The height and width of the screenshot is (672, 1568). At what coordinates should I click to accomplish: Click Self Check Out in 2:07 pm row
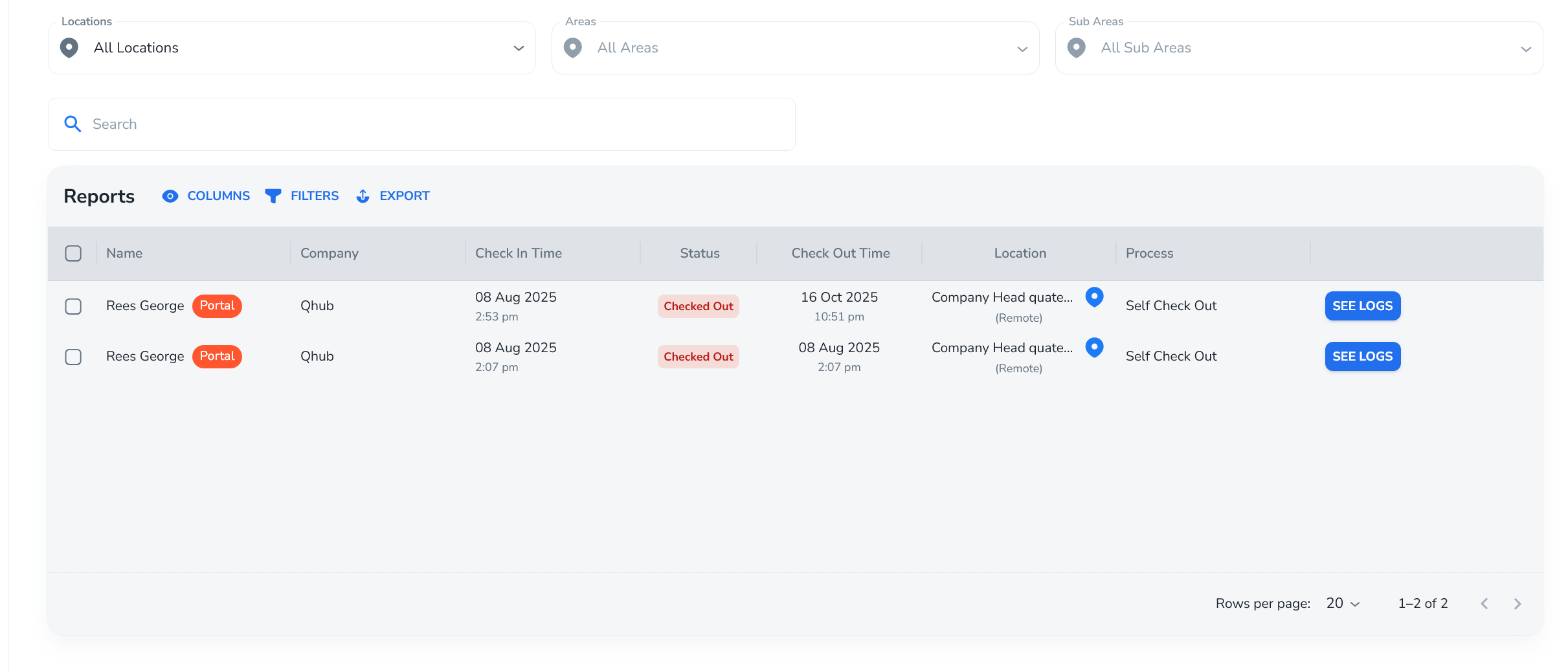coord(1171,356)
